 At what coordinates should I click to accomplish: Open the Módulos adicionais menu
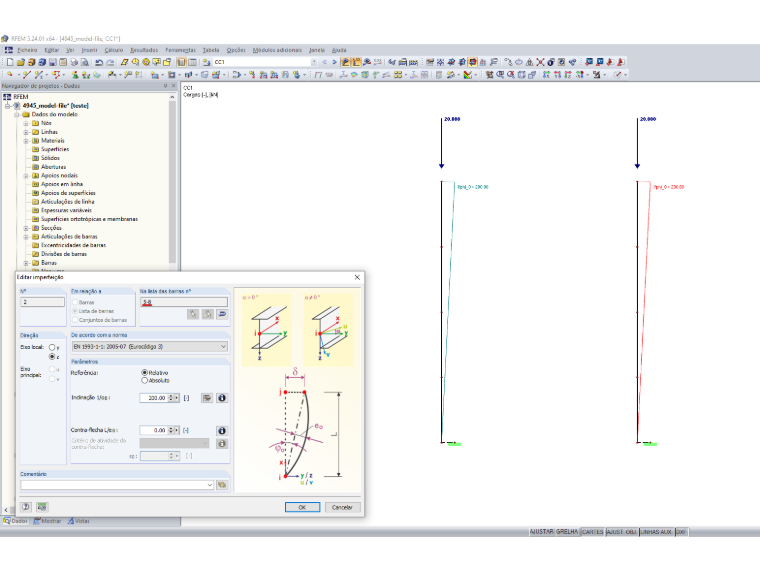click(277, 50)
